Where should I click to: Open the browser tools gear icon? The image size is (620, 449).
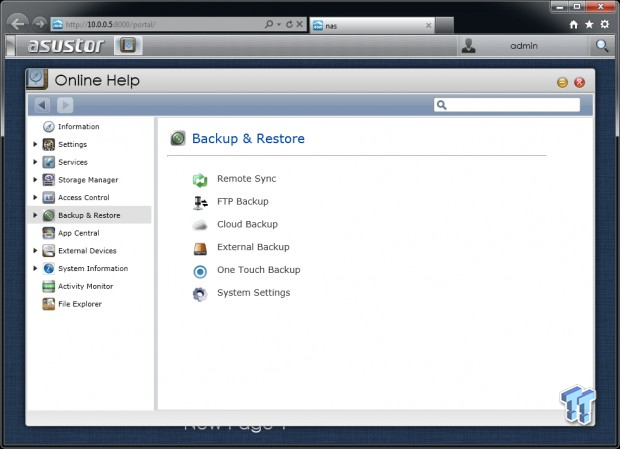coord(605,25)
